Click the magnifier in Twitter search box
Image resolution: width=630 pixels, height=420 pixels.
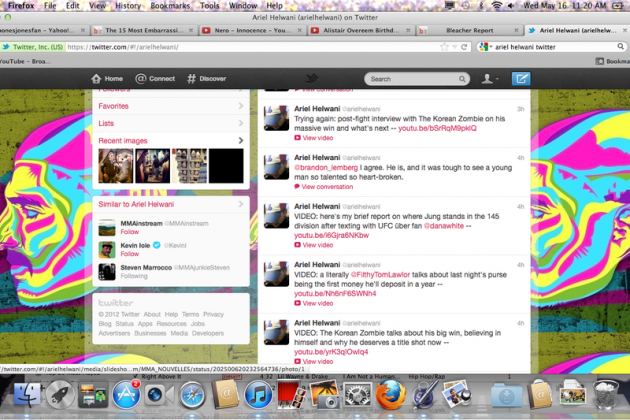[462, 79]
